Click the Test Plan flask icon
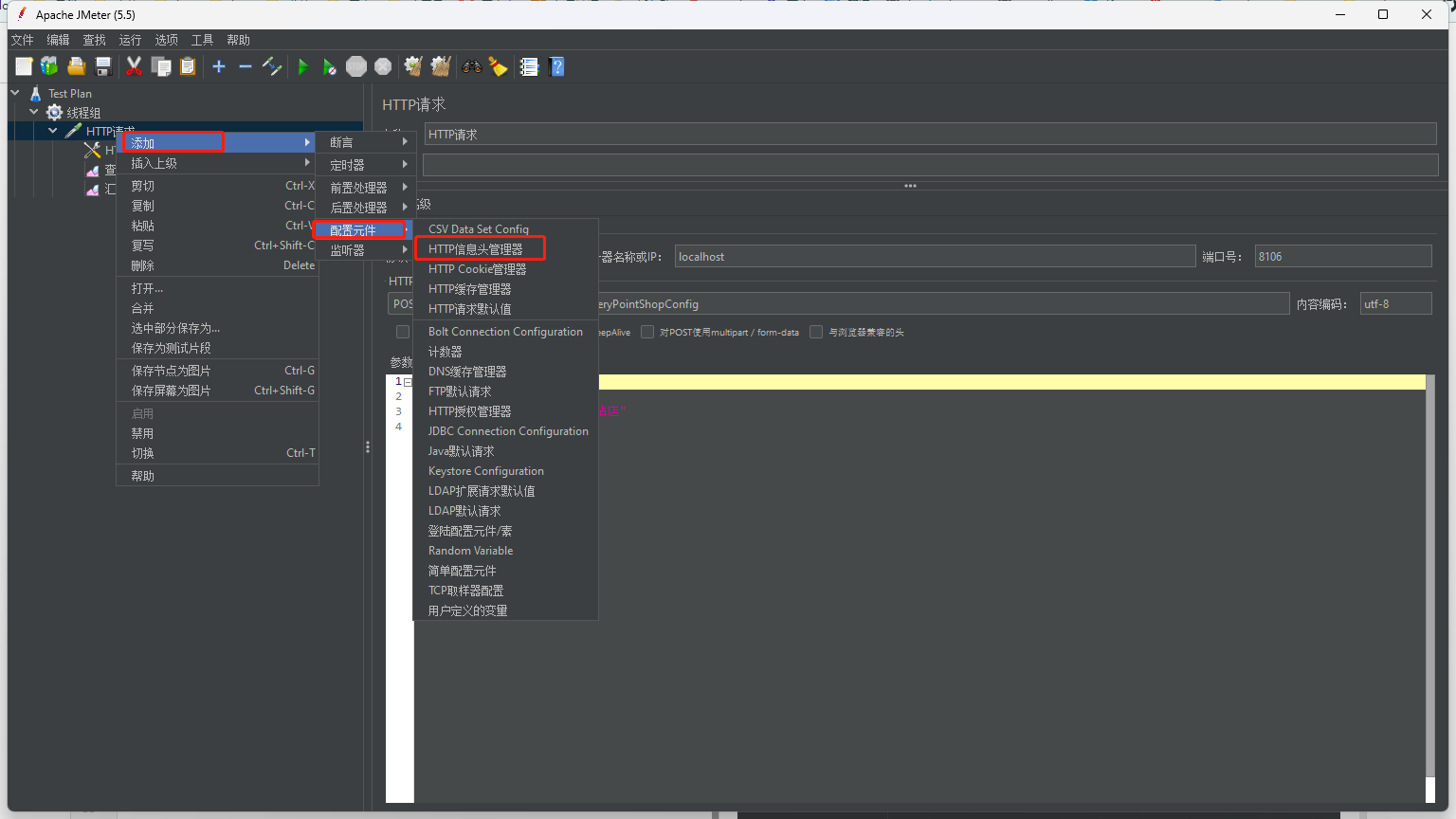 click(36, 94)
